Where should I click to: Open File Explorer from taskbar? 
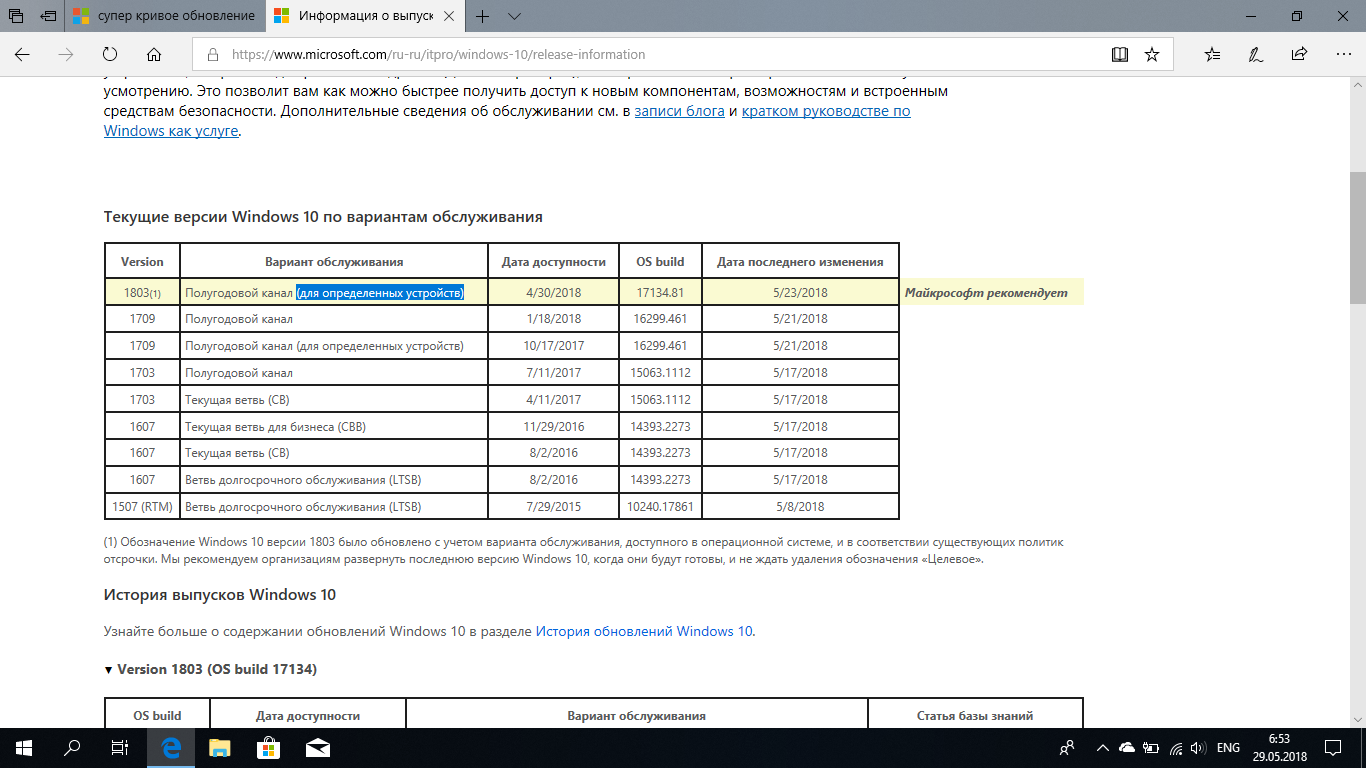point(220,748)
